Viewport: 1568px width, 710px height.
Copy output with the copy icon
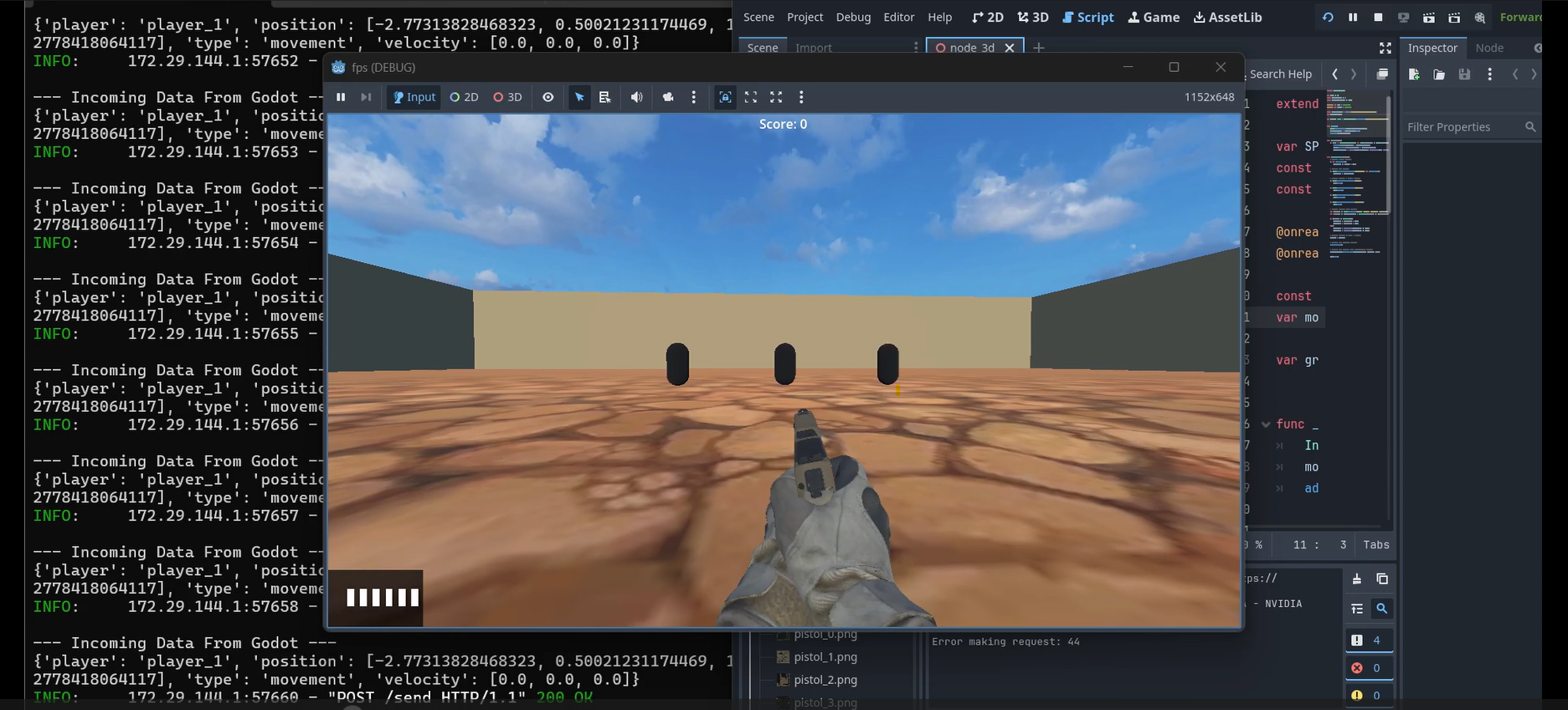(1382, 579)
